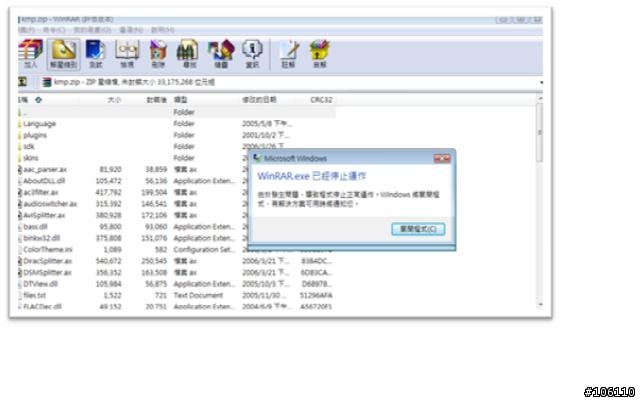Open the 命令(C) Commands menu

[x=54, y=30]
